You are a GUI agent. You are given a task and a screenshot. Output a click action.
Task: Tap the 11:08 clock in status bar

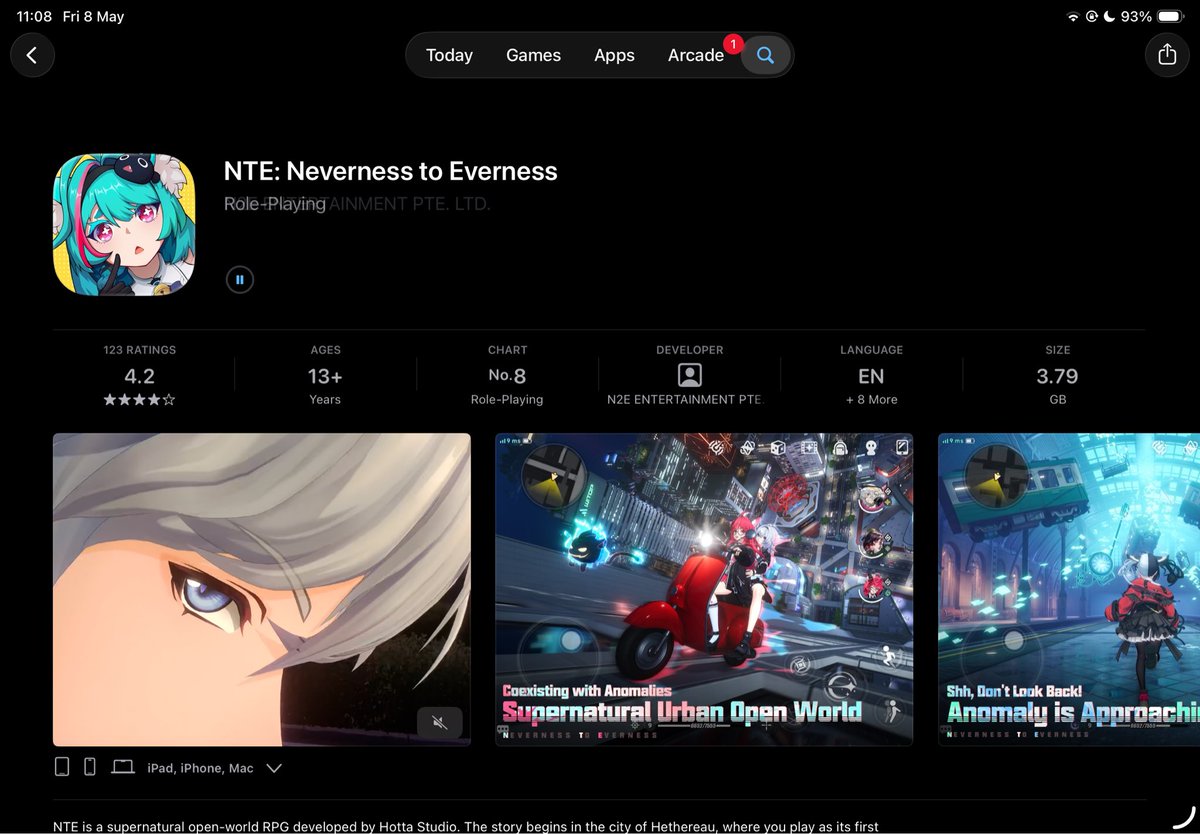click(34, 17)
